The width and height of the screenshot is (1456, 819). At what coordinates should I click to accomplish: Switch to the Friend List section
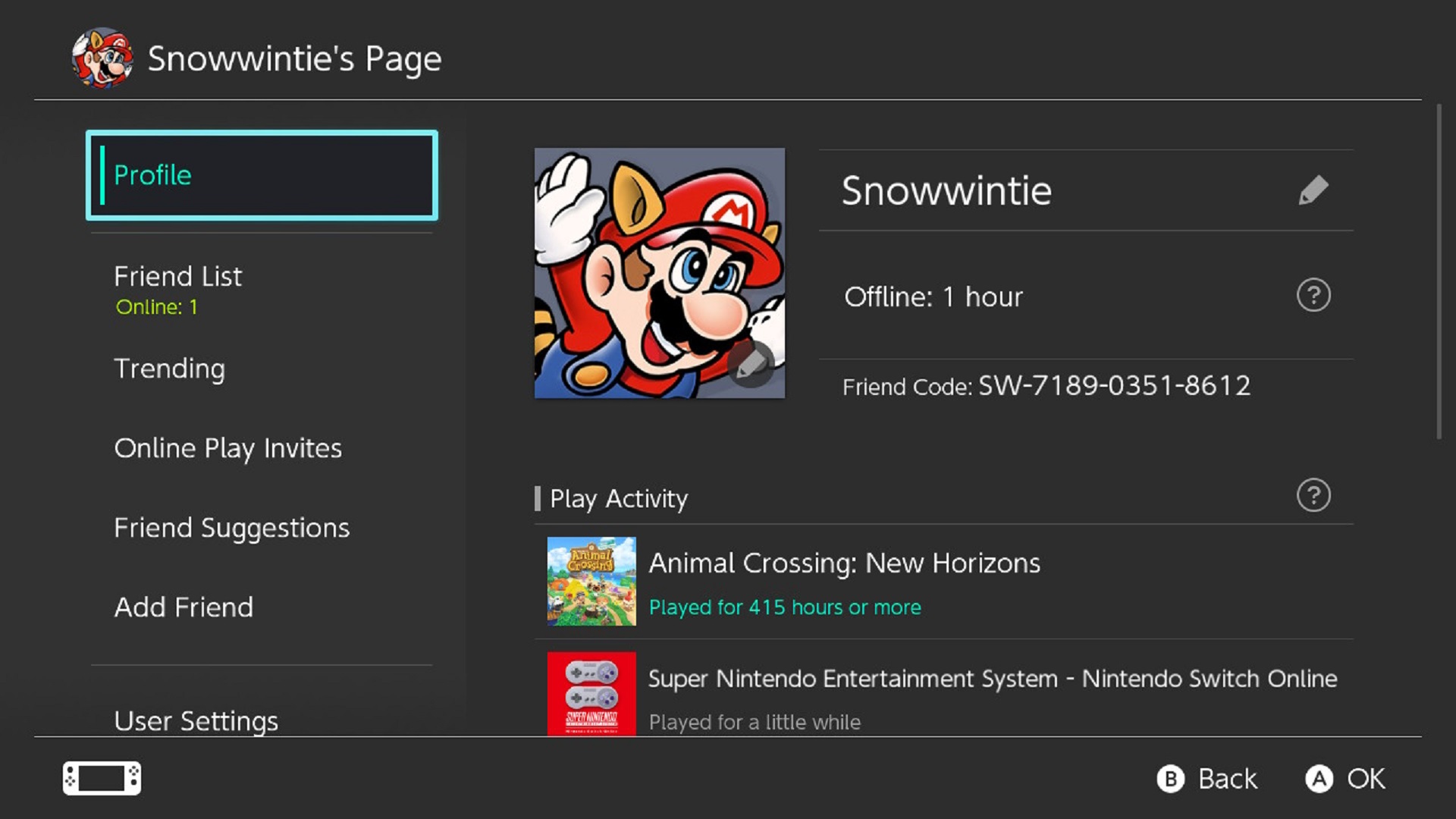tap(177, 276)
